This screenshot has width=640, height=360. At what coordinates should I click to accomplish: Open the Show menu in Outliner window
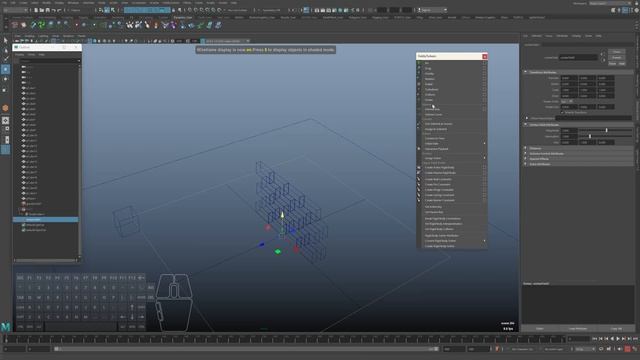click(x=31, y=54)
